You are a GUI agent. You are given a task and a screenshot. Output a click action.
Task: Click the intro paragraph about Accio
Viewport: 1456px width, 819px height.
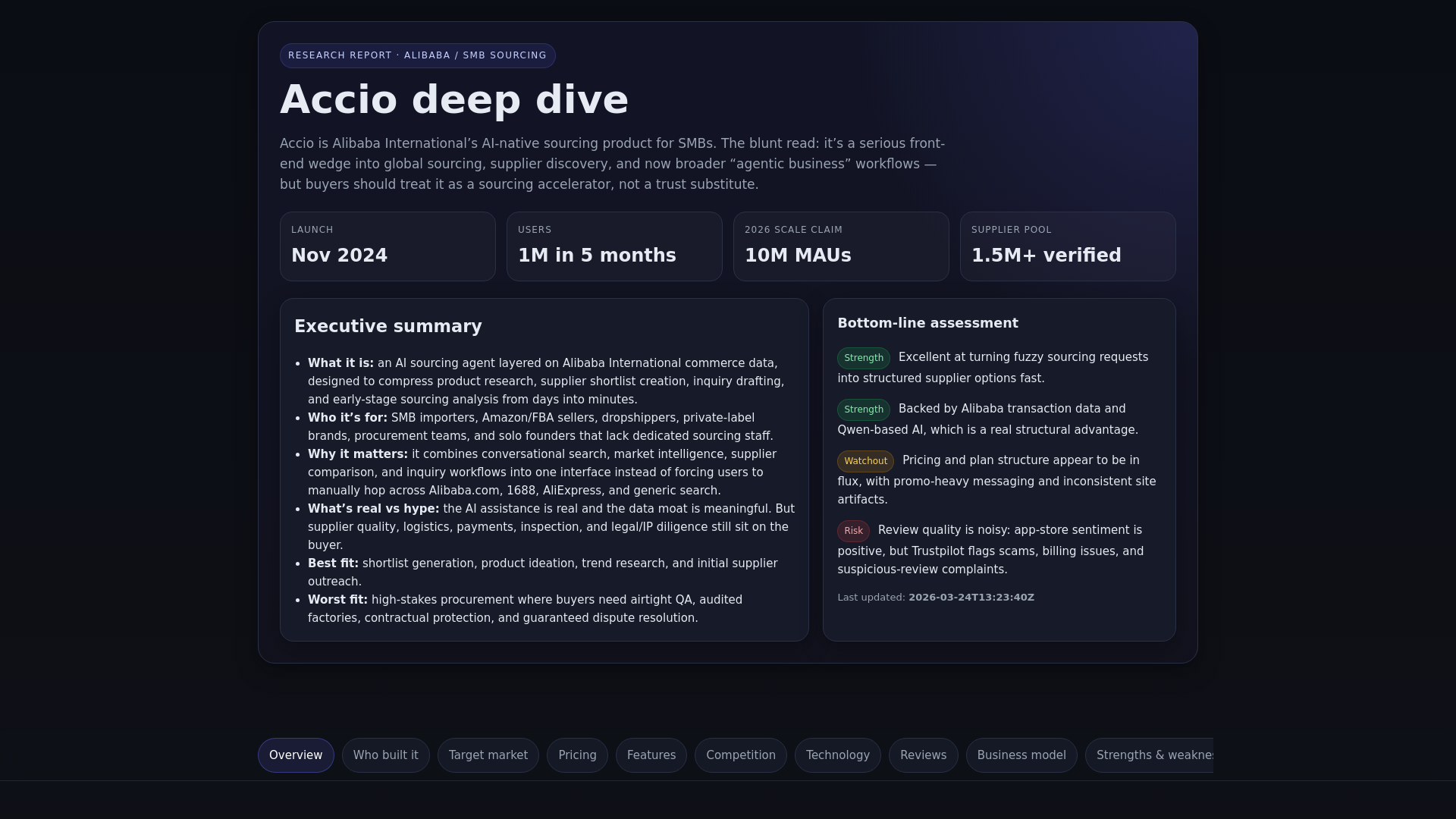[x=613, y=164]
